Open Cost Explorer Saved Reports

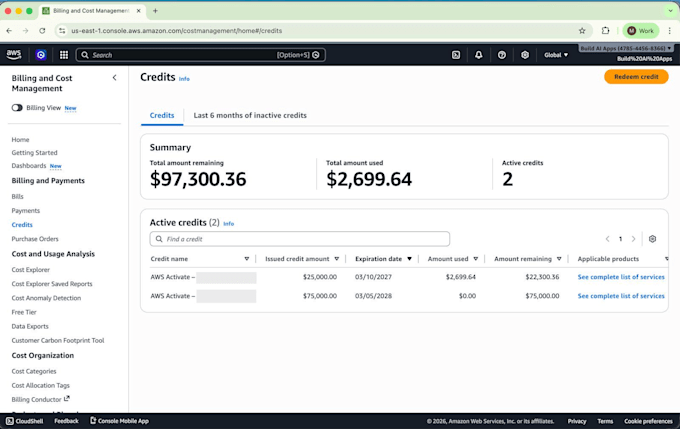52,284
